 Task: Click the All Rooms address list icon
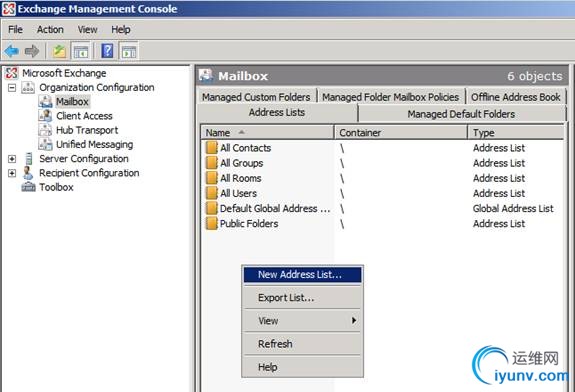pos(212,178)
